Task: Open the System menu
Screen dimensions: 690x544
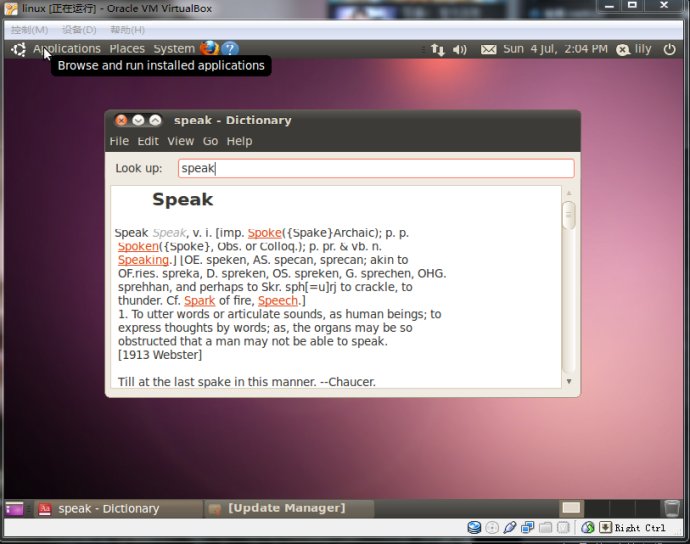Action: [x=174, y=48]
